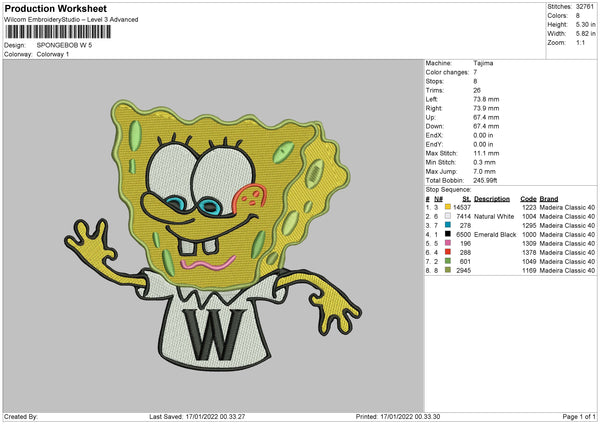The width and height of the screenshot is (600, 424).
Task: Click the 'Created By:' footer label
Action: pyautogui.click(x=21, y=416)
